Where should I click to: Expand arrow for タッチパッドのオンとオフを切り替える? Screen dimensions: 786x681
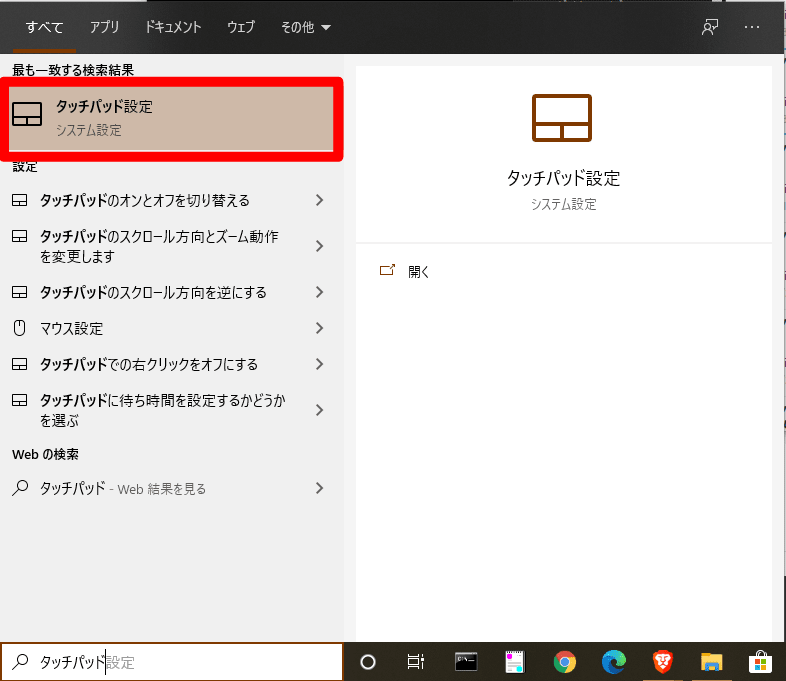pyautogui.click(x=319, y=200)
